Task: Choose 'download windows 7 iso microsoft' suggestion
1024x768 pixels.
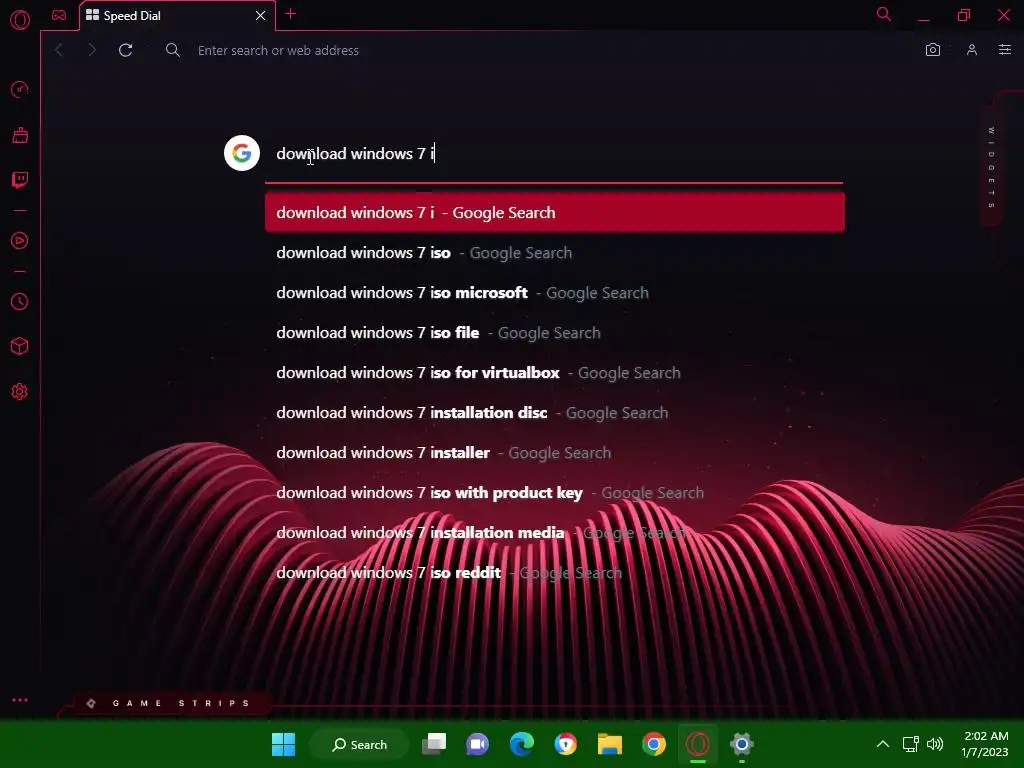Action: pos(554,293)
